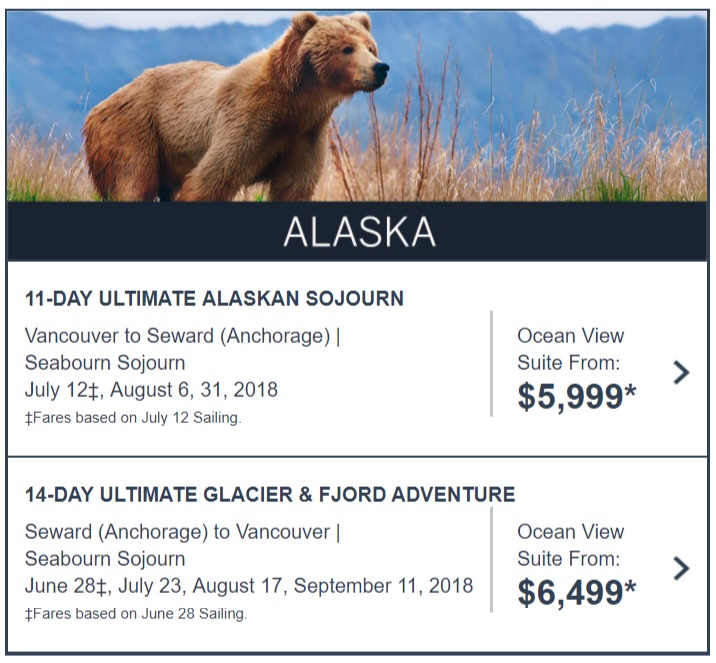The width and height of the screenshot is (716, 663).
Task: Click the $6,499 fare price
Action: (x=576, y=592)
